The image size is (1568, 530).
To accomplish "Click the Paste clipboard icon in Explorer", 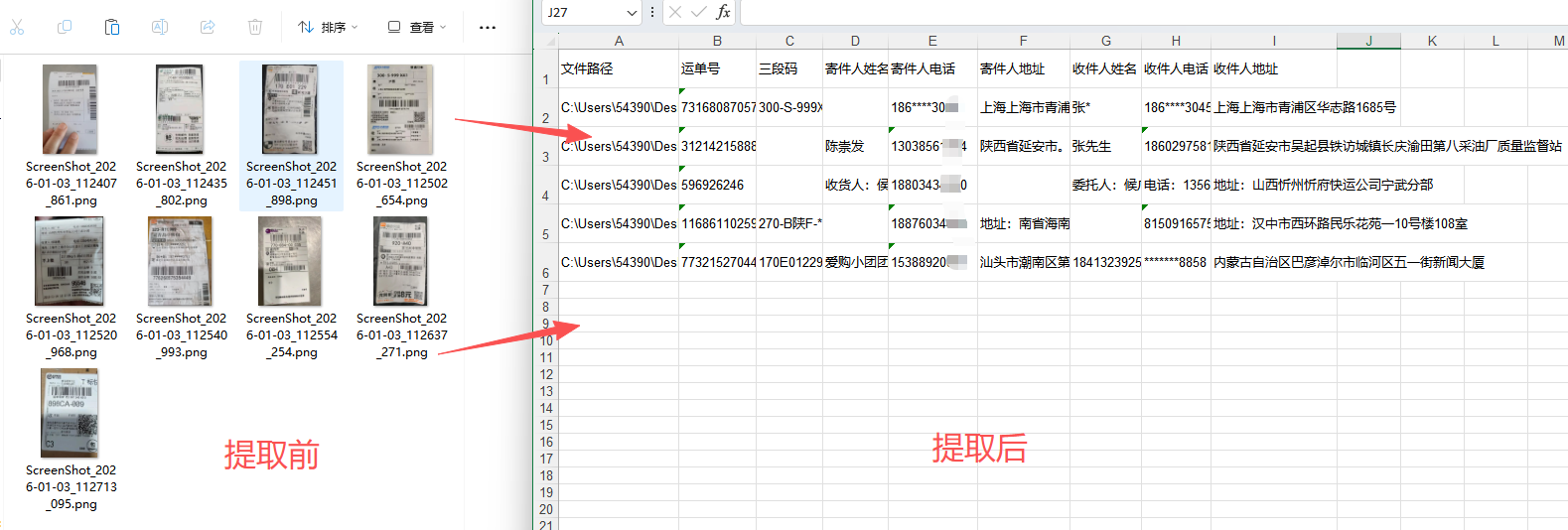I will coord(112,27).
